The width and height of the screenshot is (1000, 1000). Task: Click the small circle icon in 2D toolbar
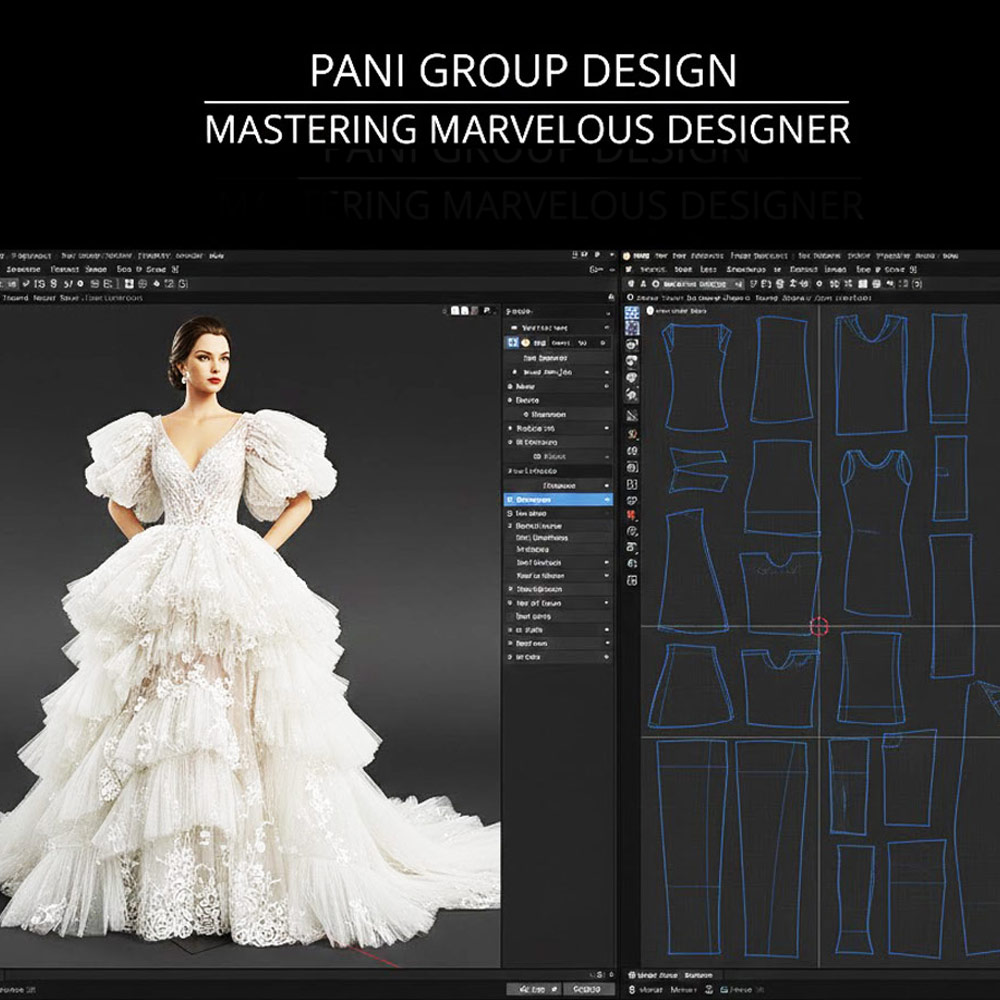819,284
